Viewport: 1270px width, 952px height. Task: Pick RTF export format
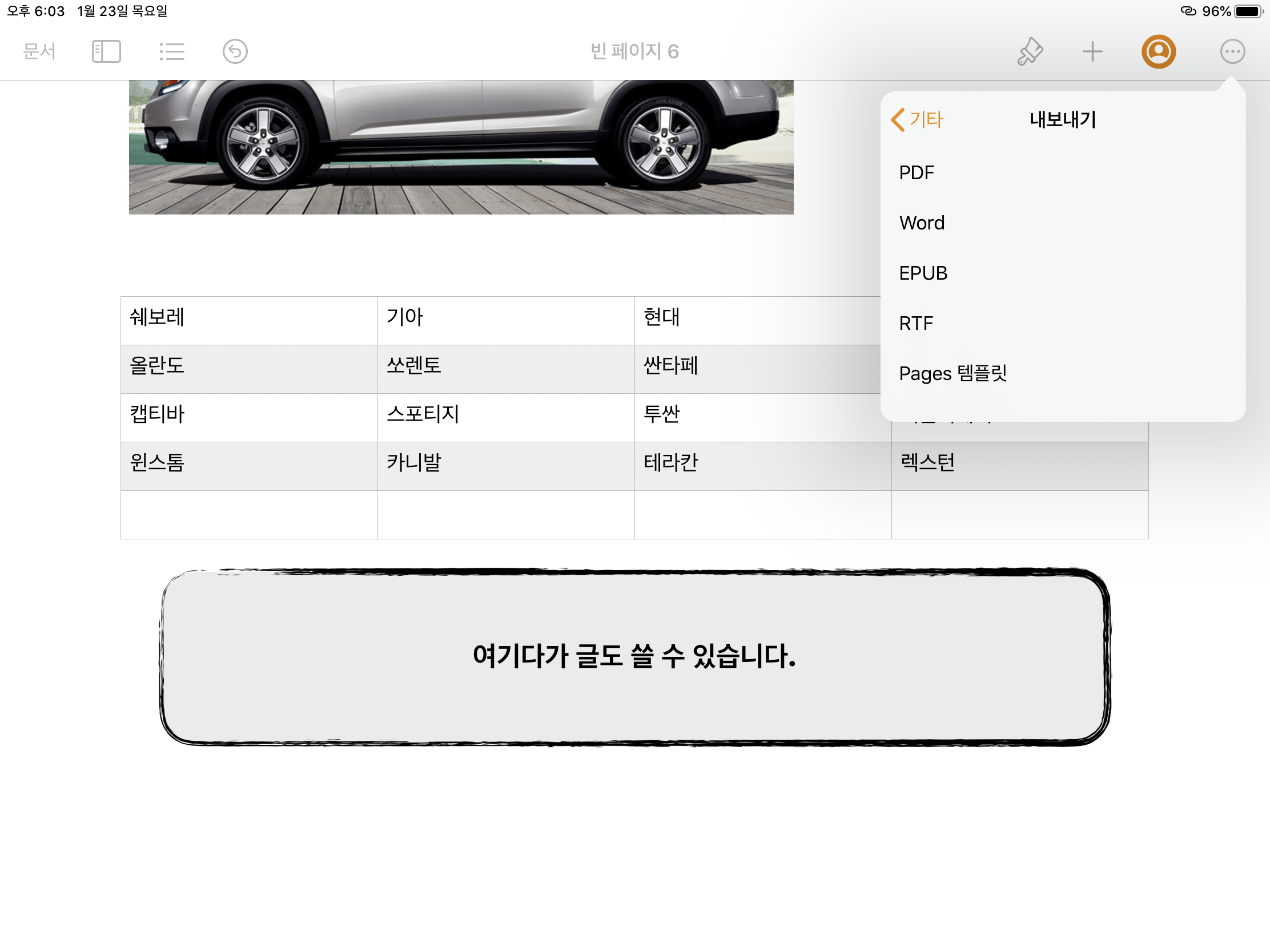916,324
